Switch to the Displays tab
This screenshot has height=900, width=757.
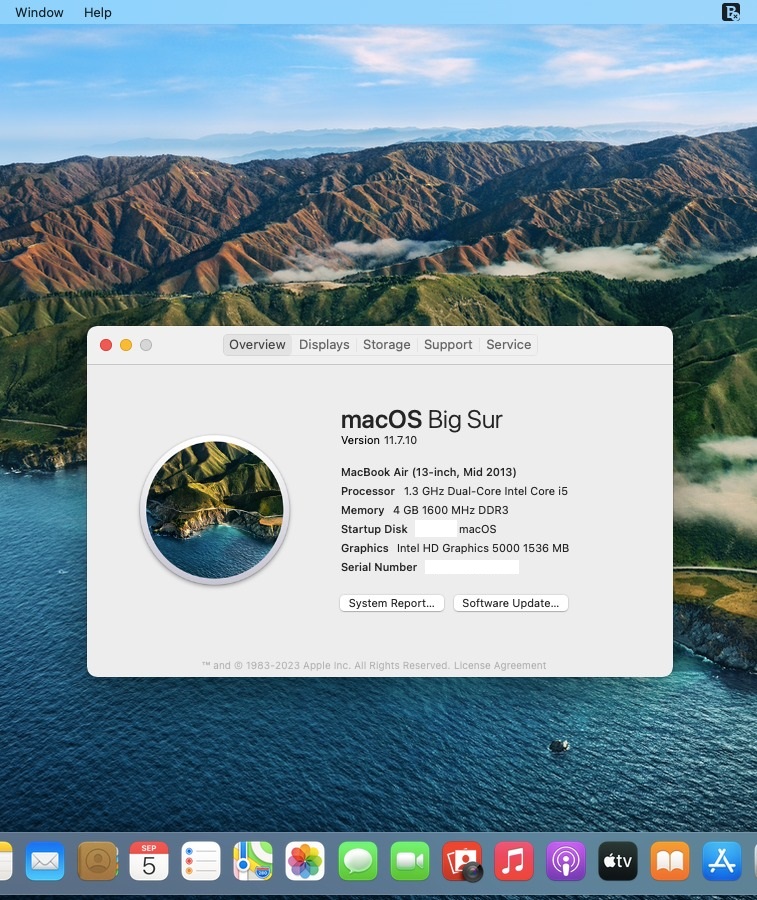click(x=324, y=344)
